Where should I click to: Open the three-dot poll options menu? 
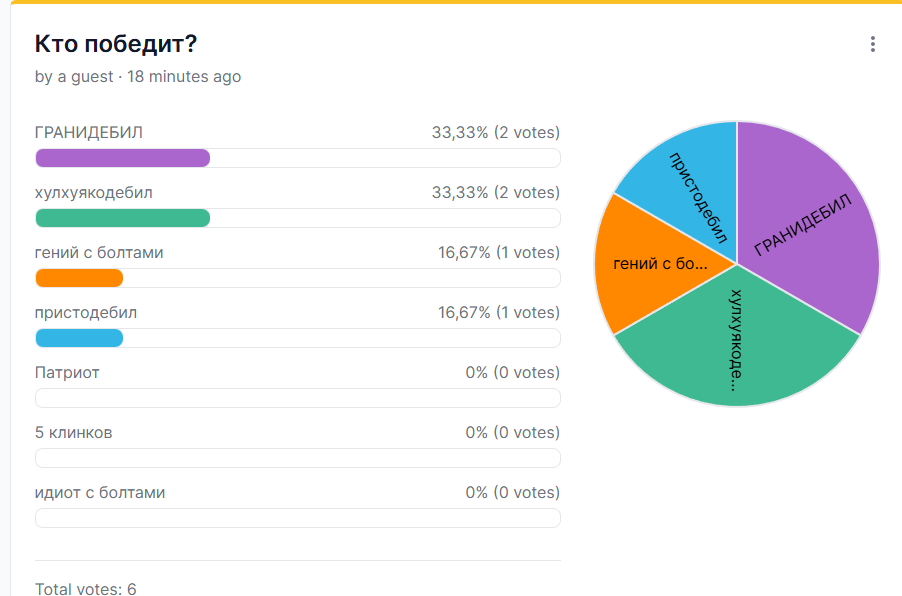(x=873, y=44)
